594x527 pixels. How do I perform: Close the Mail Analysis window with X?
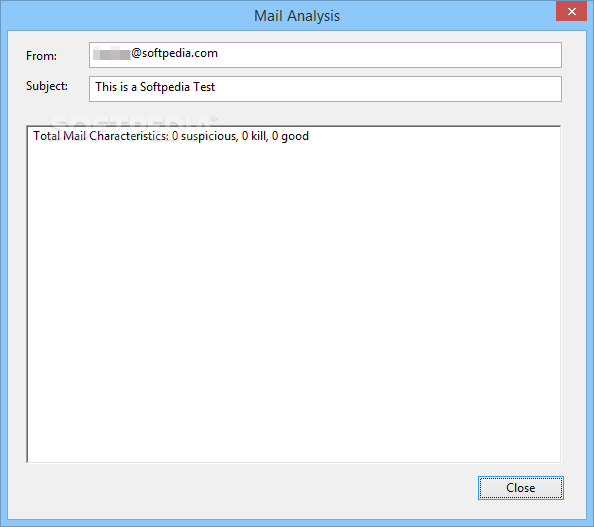point(571,11)
